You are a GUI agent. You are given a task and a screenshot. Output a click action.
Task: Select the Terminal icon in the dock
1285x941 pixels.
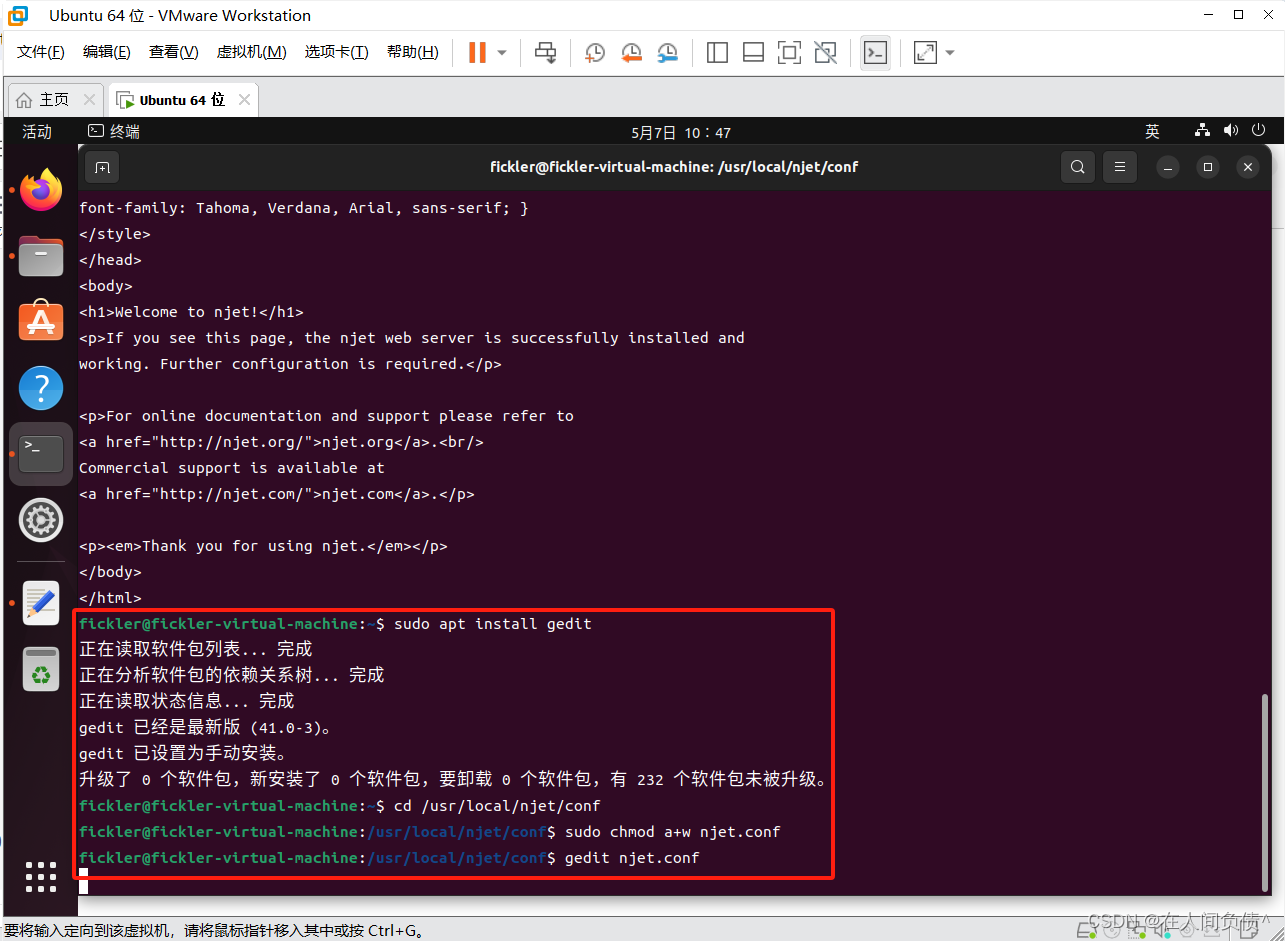(x=41, y=454)
